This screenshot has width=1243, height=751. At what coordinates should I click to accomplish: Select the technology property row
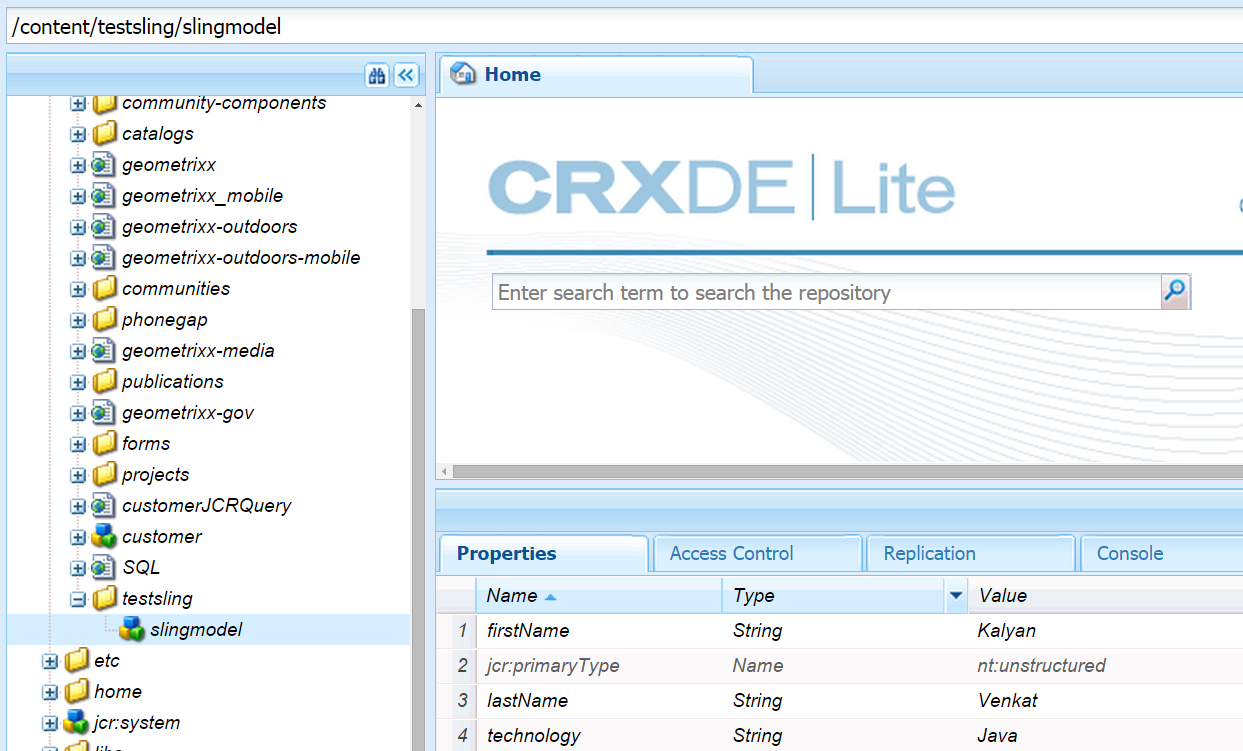click(x=840, y=735)
